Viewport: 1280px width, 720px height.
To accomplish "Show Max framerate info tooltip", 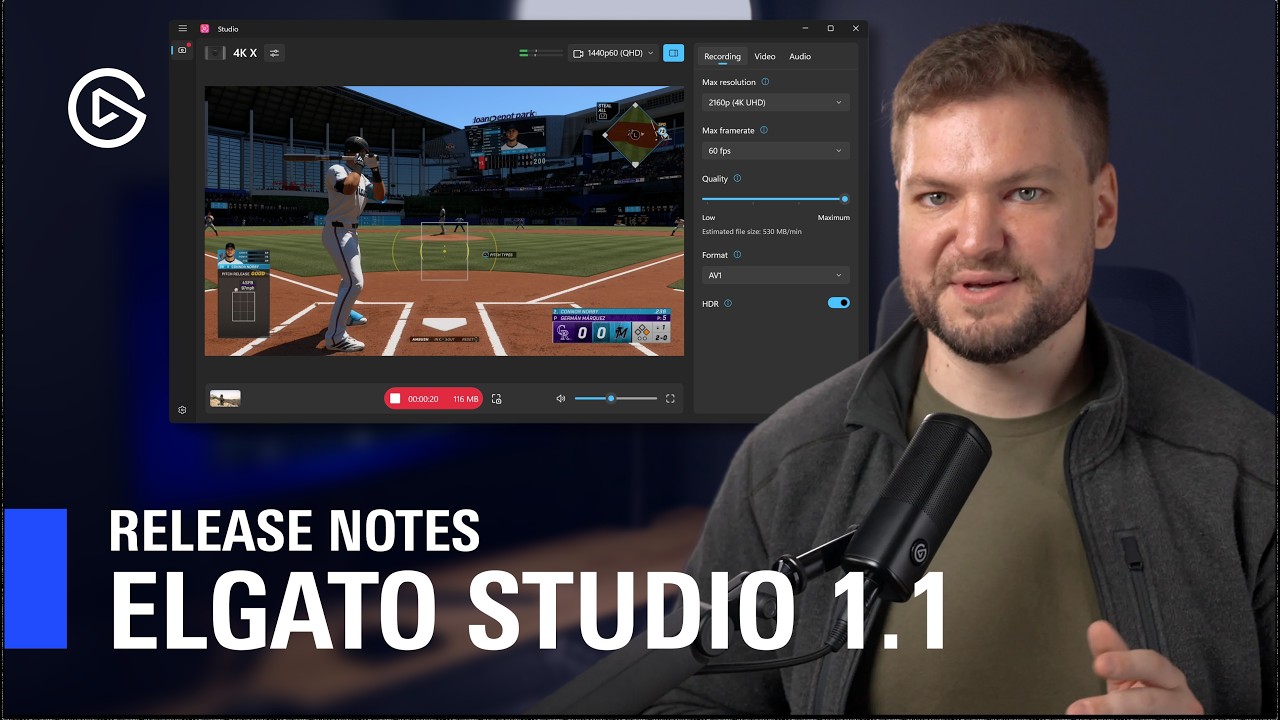I will (x=764, y=130).
